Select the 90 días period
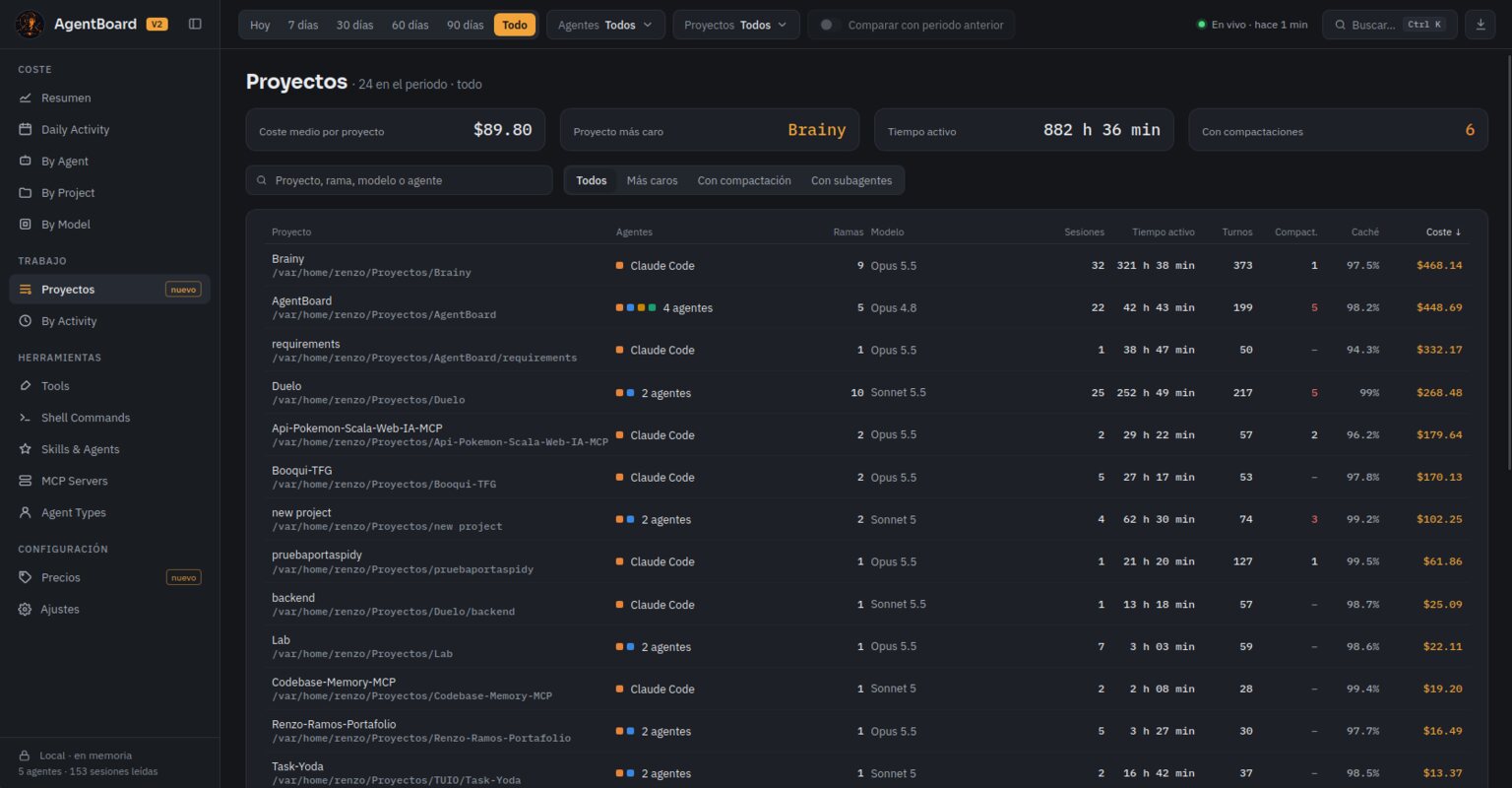The height and width of the screenshot is (788, 1512). tap(465, 25)
